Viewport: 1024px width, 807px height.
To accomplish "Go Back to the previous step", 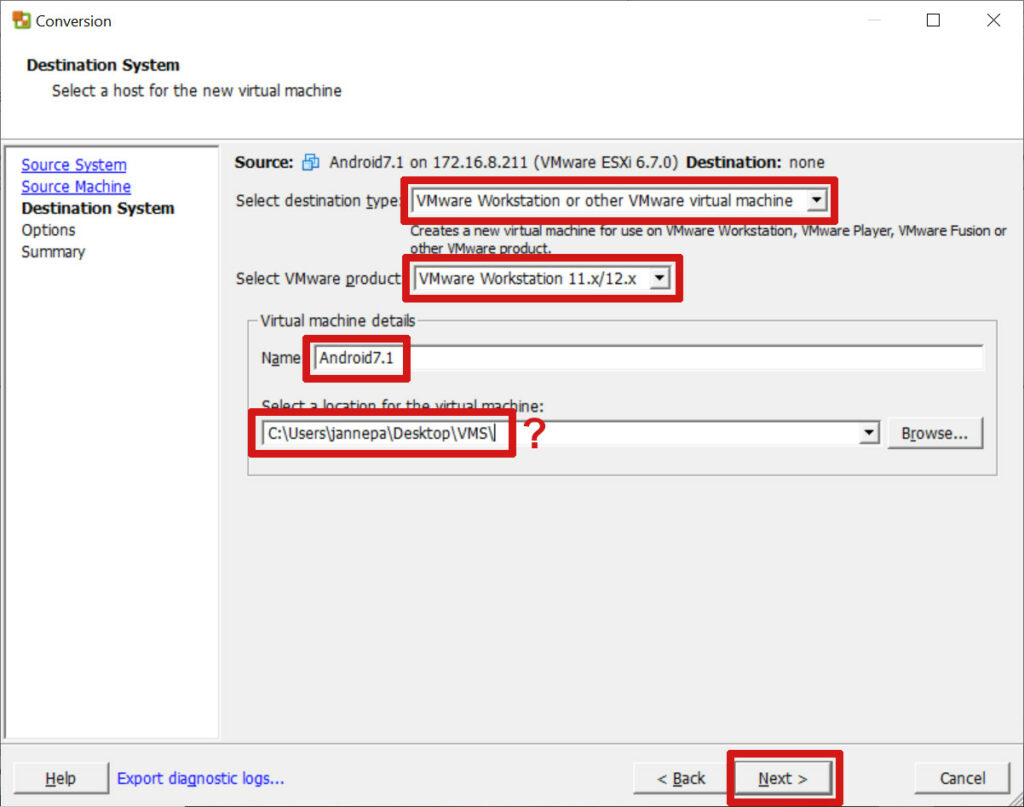I will 681,778.
